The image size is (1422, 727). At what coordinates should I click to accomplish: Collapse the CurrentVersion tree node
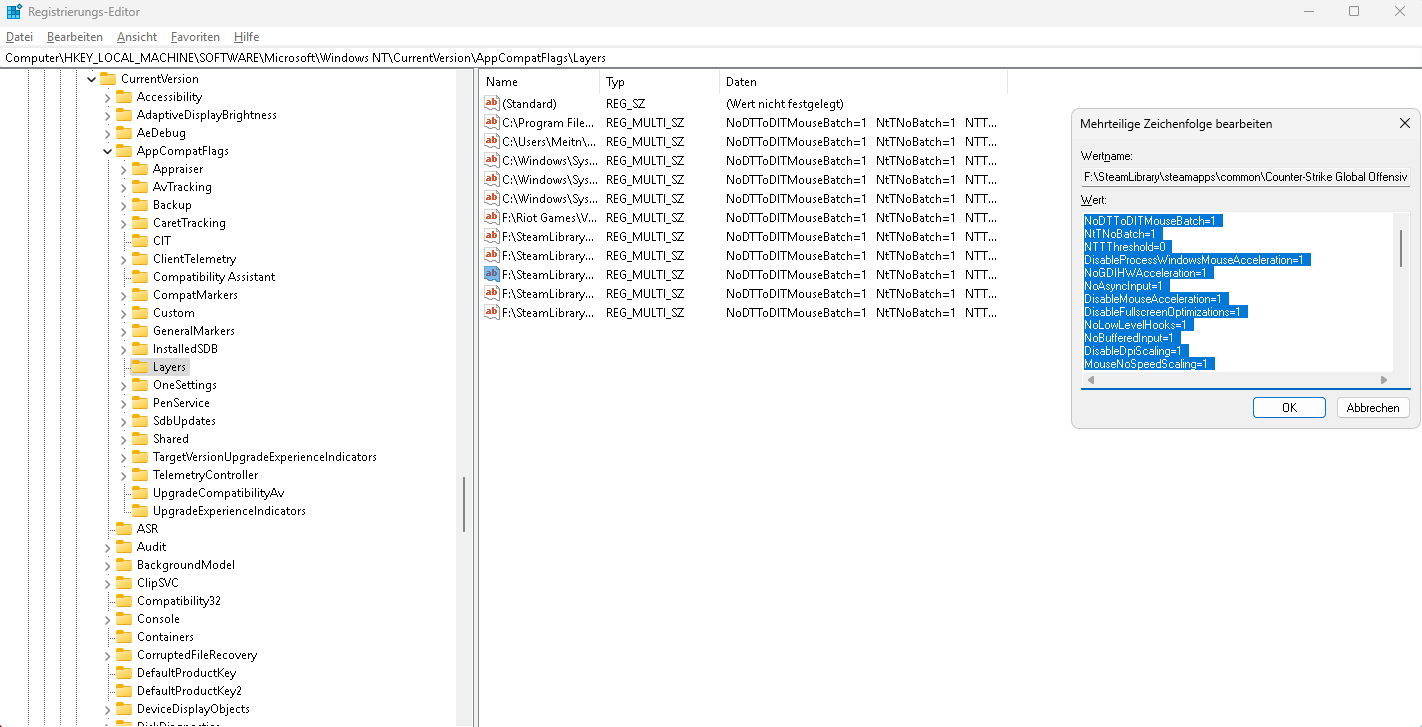tap(92, 79)
